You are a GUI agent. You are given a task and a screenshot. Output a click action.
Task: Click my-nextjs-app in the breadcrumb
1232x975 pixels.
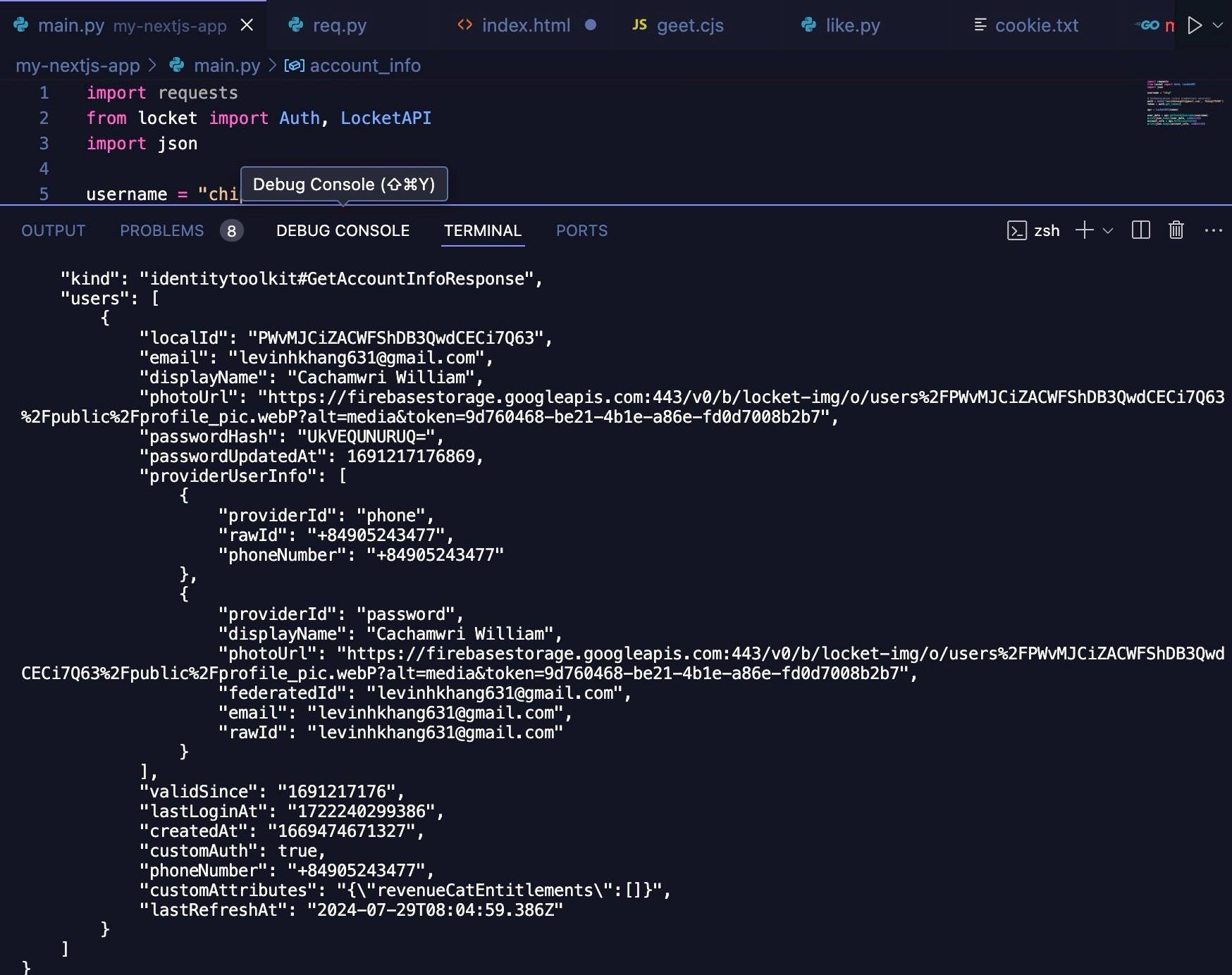pos(78,66)
